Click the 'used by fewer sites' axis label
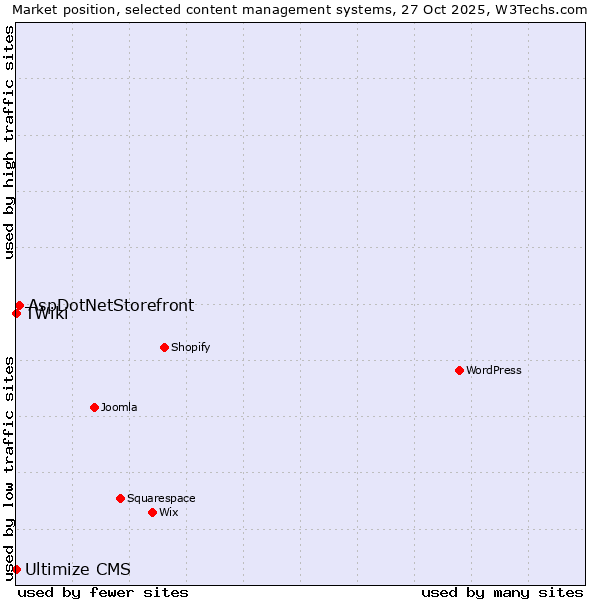Image resolution: width=600 pixels, height=600 pixels. pyautogui.click(x=103, y=592)
